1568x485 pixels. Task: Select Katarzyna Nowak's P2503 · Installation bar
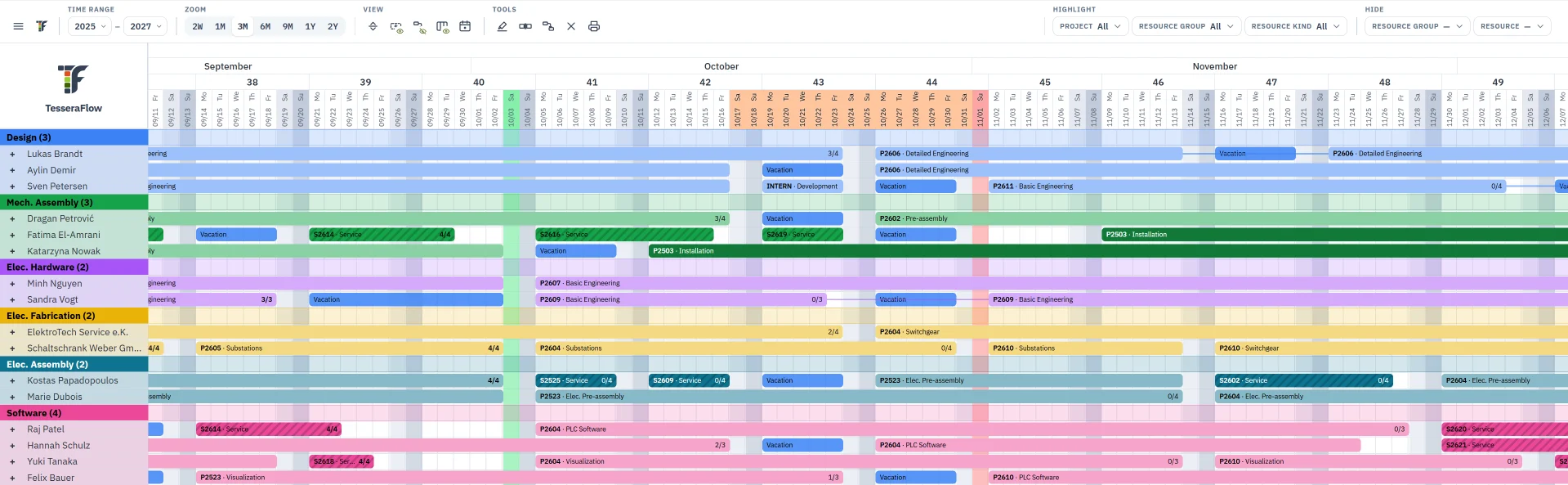coord(1109,251)
